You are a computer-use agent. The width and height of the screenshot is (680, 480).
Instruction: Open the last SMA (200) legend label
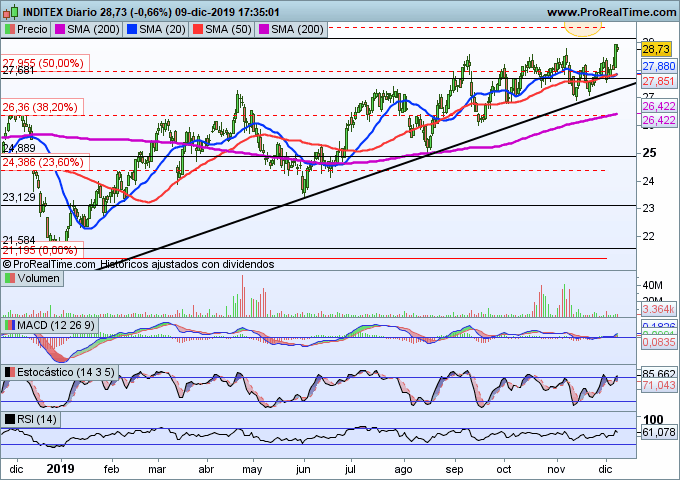coord(297,29)
